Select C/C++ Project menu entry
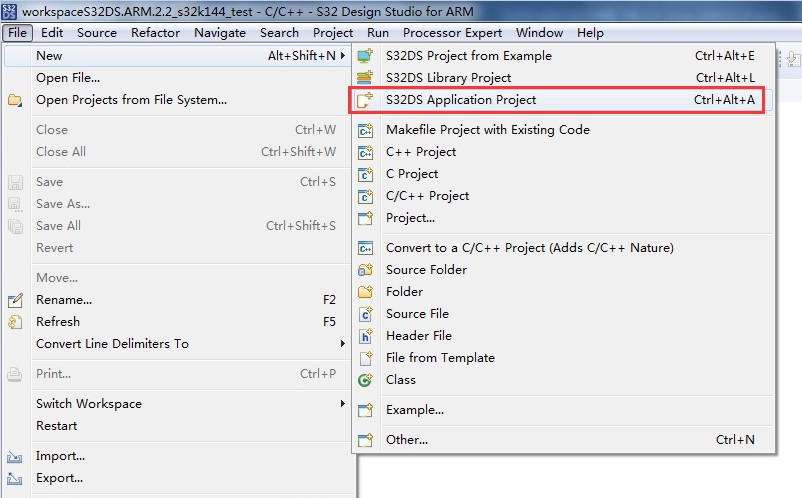Screen dimensions: 802x498 click(x=562, y=196)
